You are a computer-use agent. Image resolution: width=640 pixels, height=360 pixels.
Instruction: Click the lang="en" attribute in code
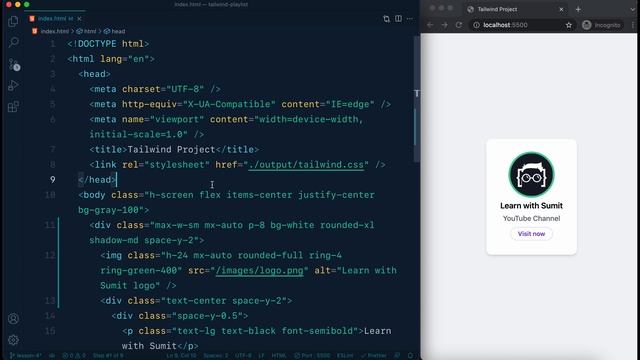pos(124,59)
